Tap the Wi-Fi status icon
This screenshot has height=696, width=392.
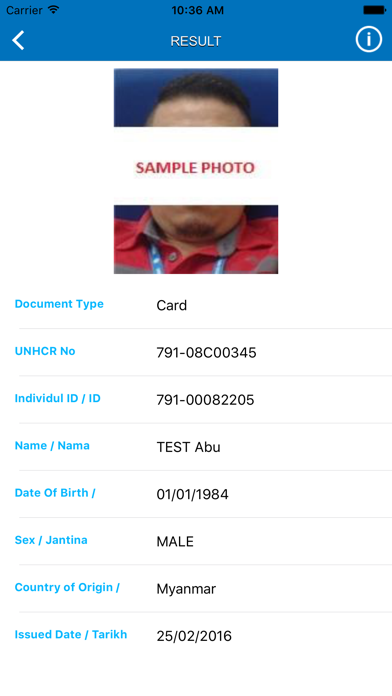click(x=54, y=10)
